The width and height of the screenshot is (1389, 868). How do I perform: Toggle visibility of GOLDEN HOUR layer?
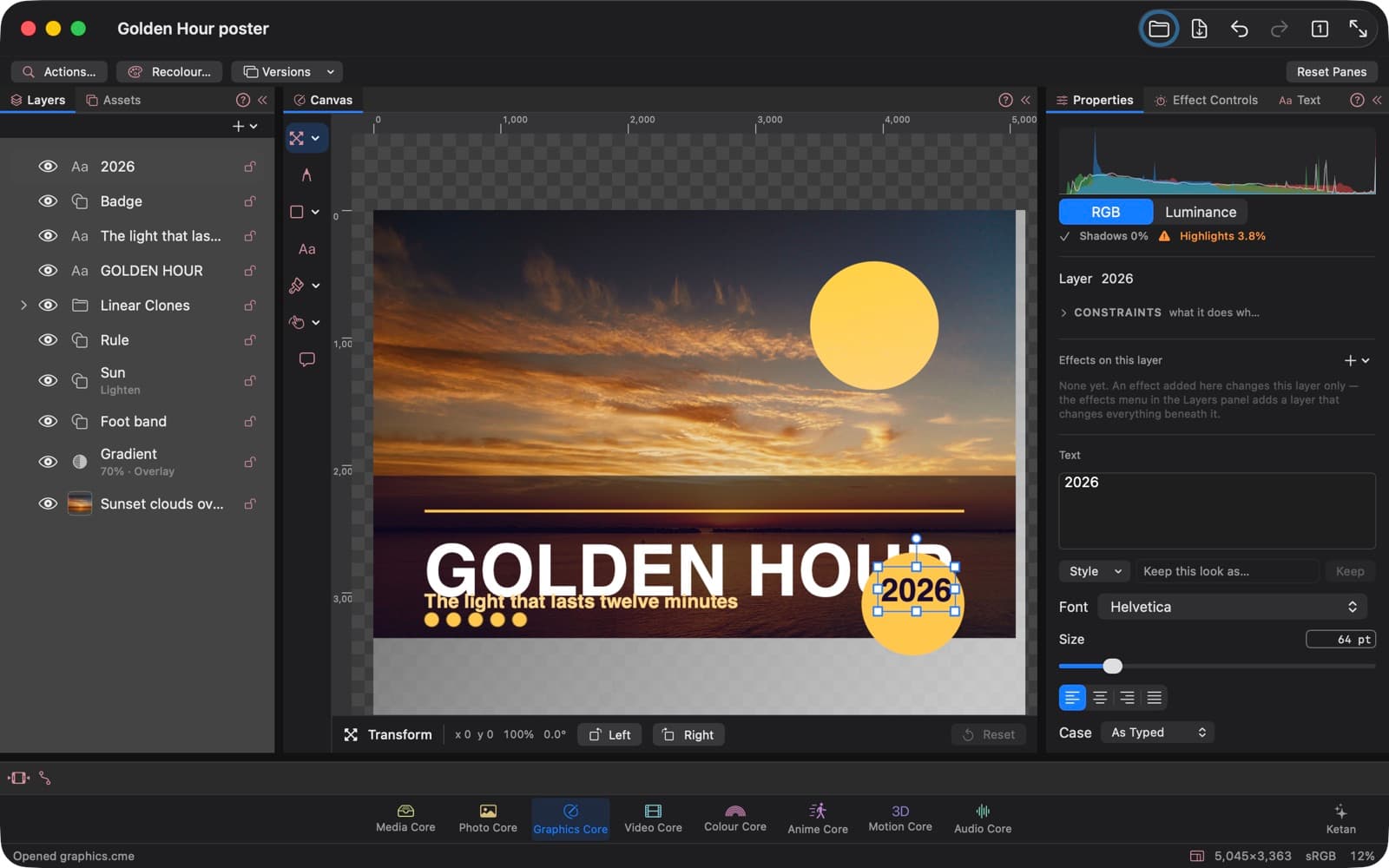pos(48,271)
